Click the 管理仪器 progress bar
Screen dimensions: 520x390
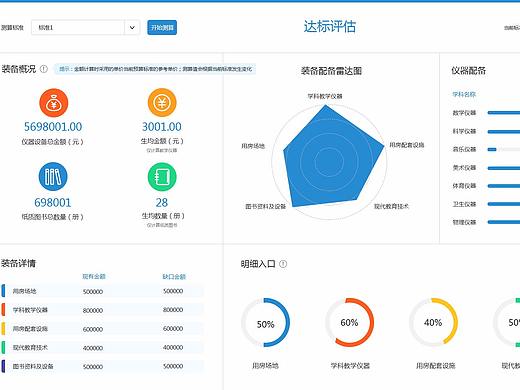(x=504, y=222)
